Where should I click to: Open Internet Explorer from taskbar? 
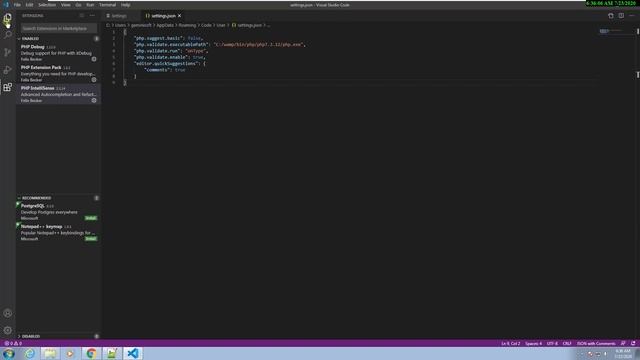pyautogui.click(x=30, y=353)
